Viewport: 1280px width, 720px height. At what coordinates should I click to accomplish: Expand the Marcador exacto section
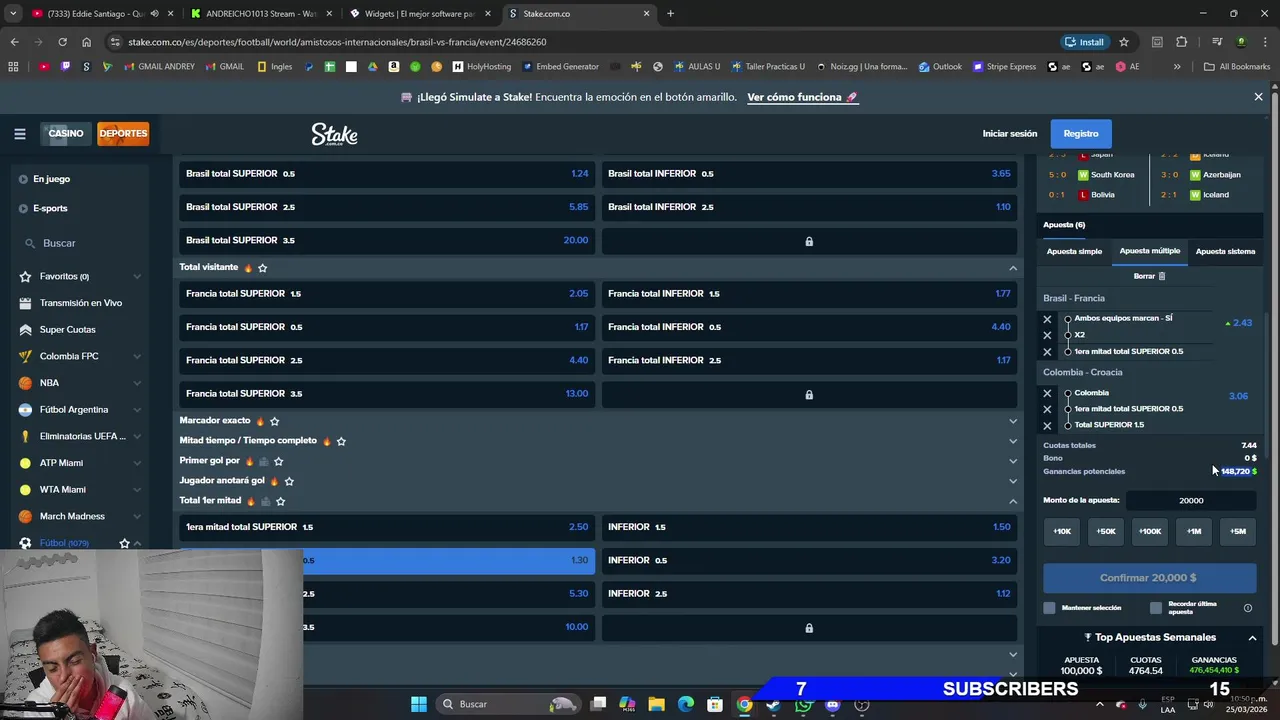(x=1013, y=421)
